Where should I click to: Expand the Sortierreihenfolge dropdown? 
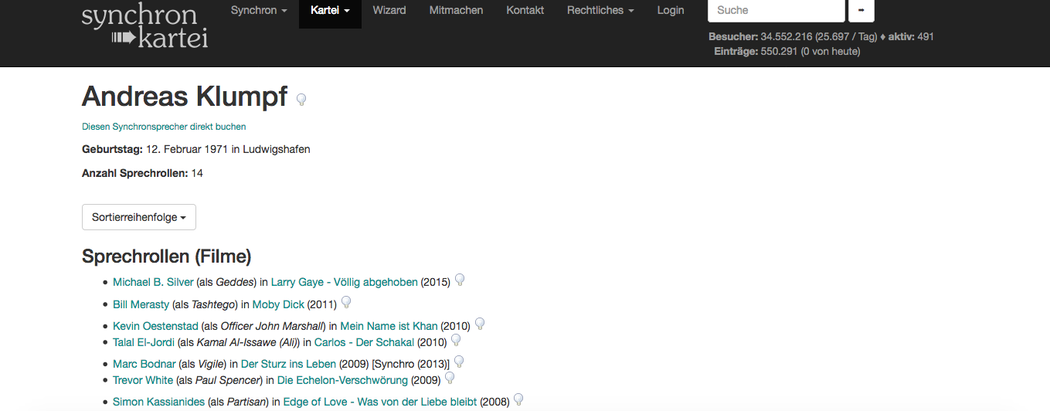tap(139, 218)
